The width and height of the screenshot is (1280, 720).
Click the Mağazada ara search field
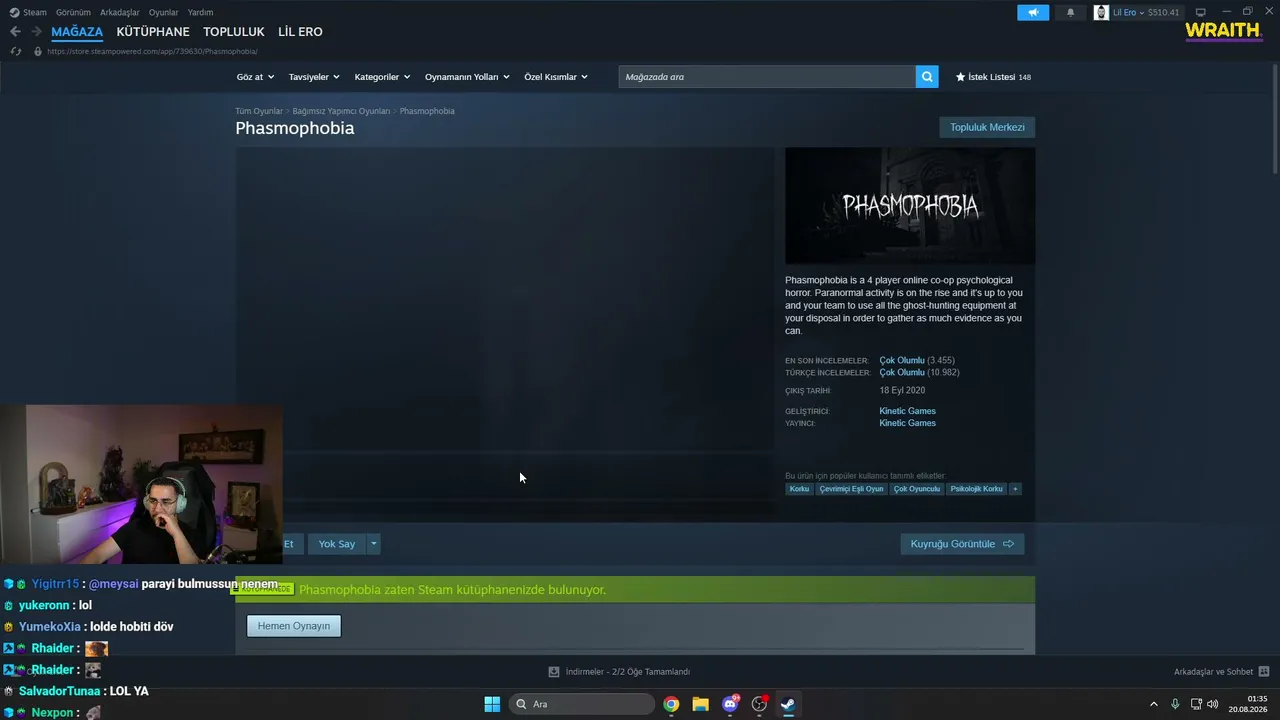click(x=767, y=77)
